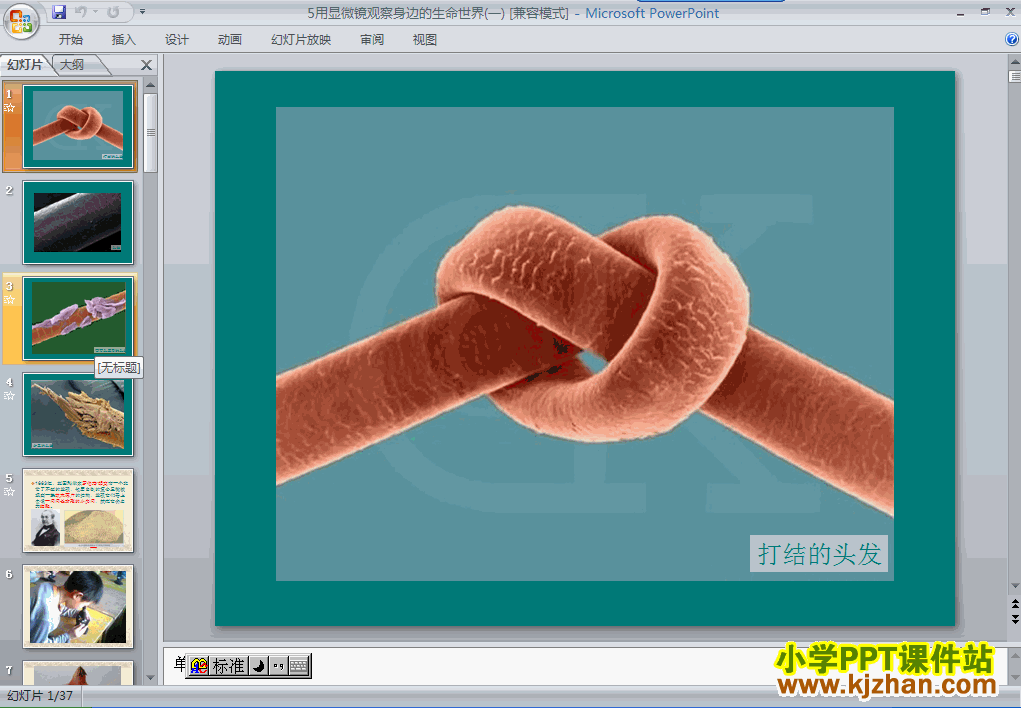Close the slides thumbnail pane
The height and width of the screenshot is (708, 1021).
click(147, 65)
